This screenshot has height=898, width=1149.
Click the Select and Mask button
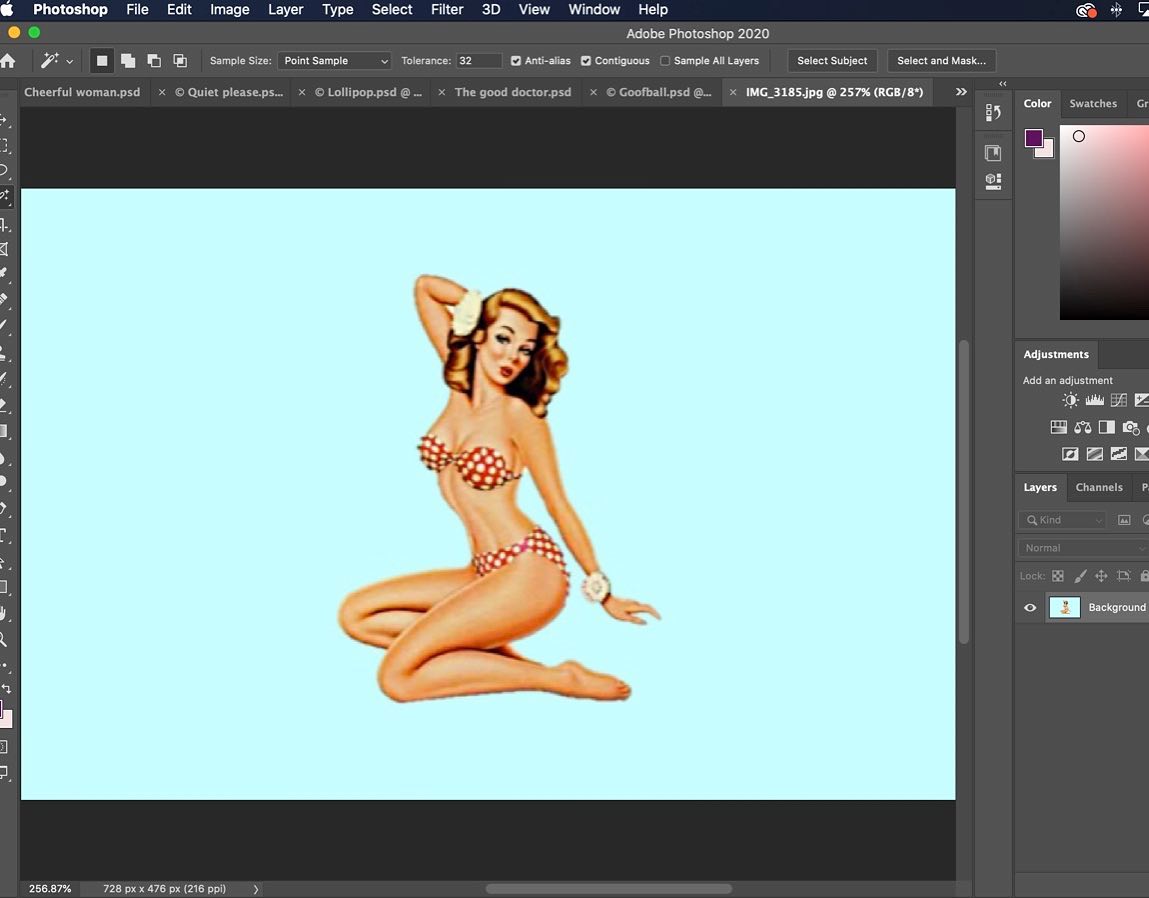941,61
